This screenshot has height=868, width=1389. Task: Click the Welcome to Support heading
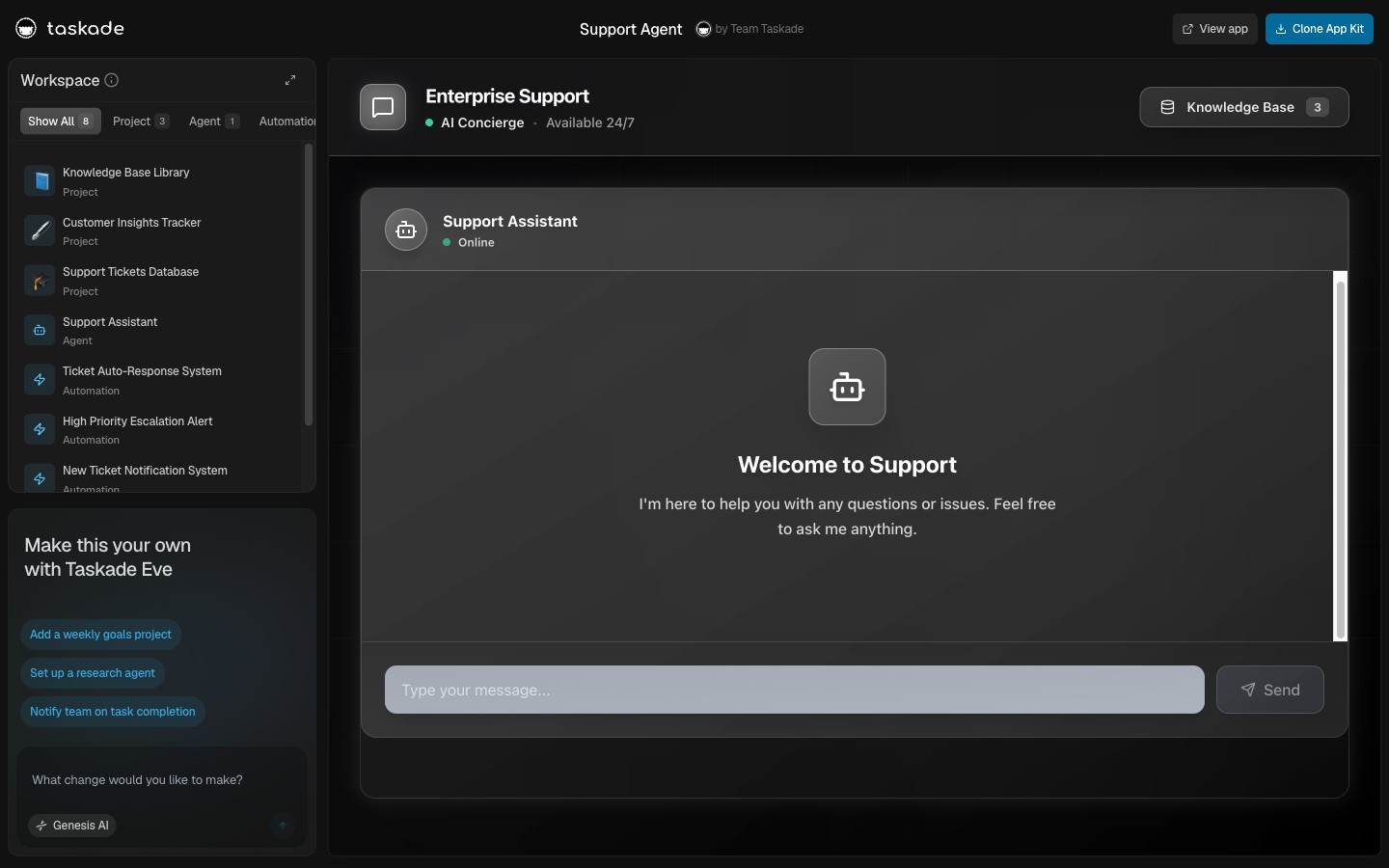[x=847, y=465]
